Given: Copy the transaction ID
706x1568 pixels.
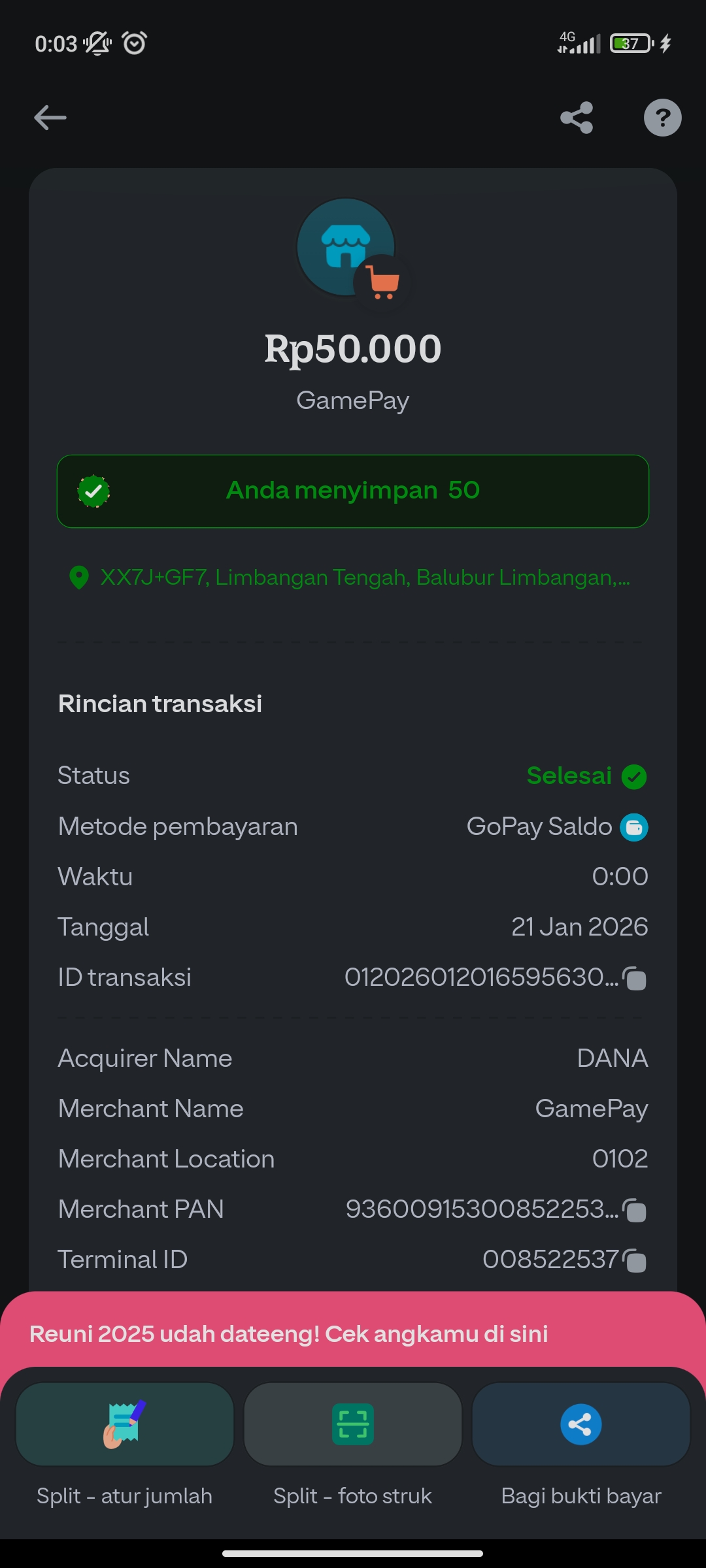Looking at the screenshot, I should click(x=635, y=979).
